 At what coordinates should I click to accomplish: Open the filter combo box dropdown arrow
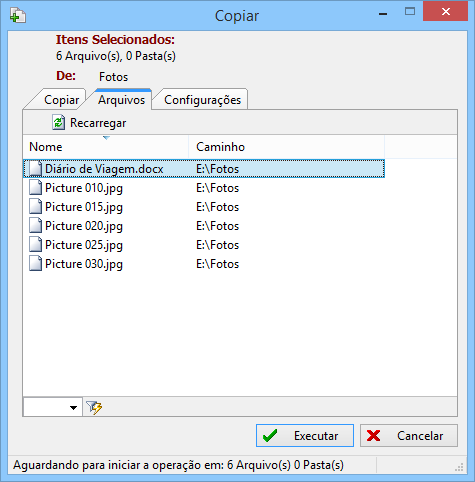tap(73, 407)
